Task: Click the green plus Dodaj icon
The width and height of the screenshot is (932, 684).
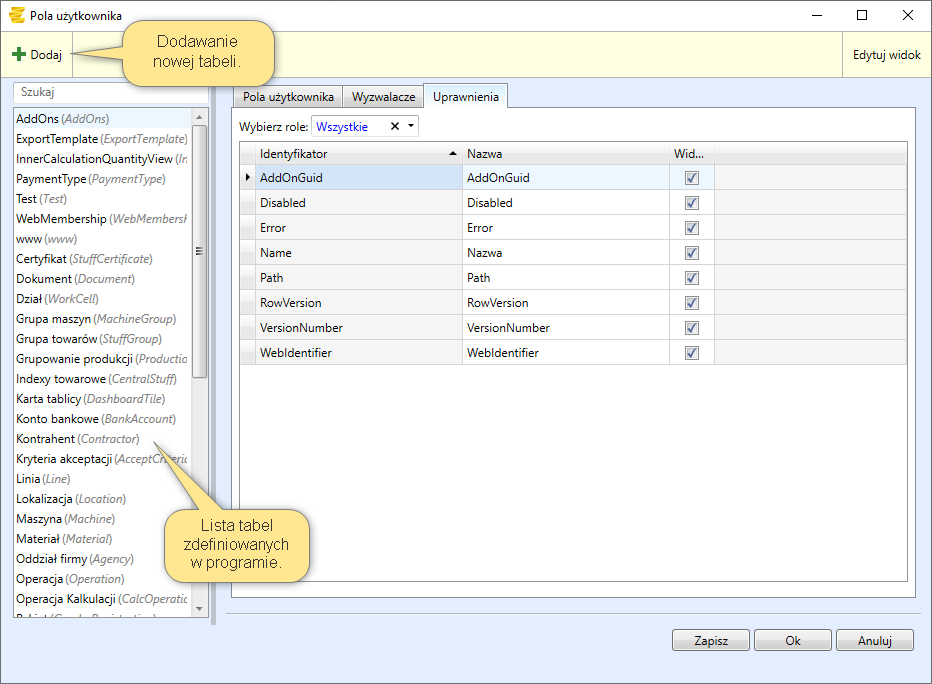Action: (19, 55)
